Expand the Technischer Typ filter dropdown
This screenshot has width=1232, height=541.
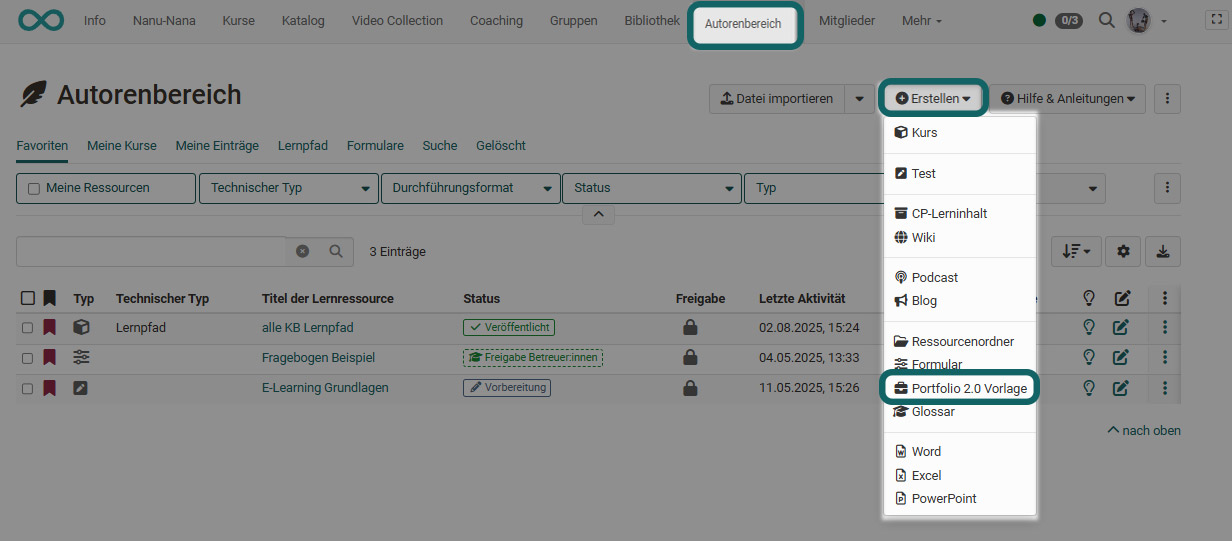288,188
